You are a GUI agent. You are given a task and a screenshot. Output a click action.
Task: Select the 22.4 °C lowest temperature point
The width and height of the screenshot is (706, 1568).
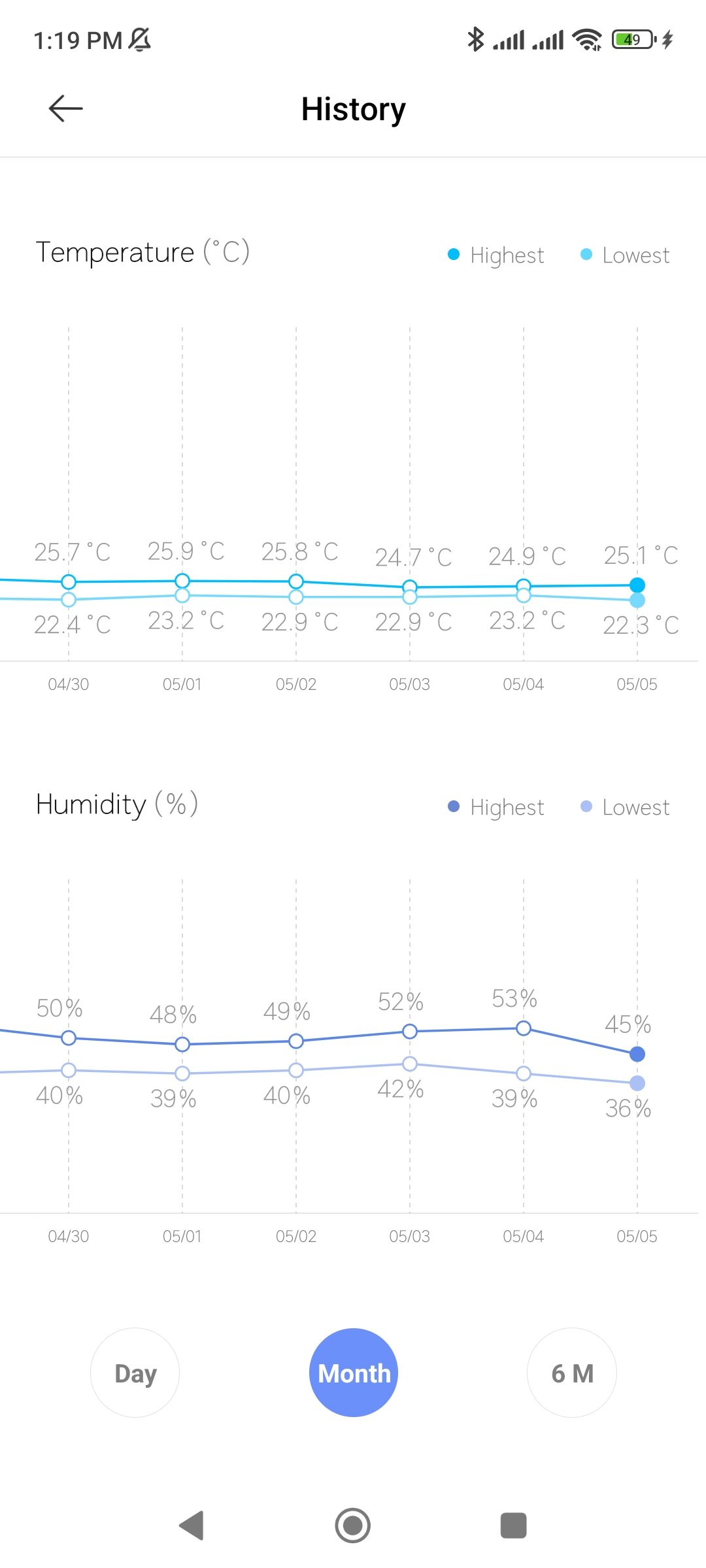point(69,599)
